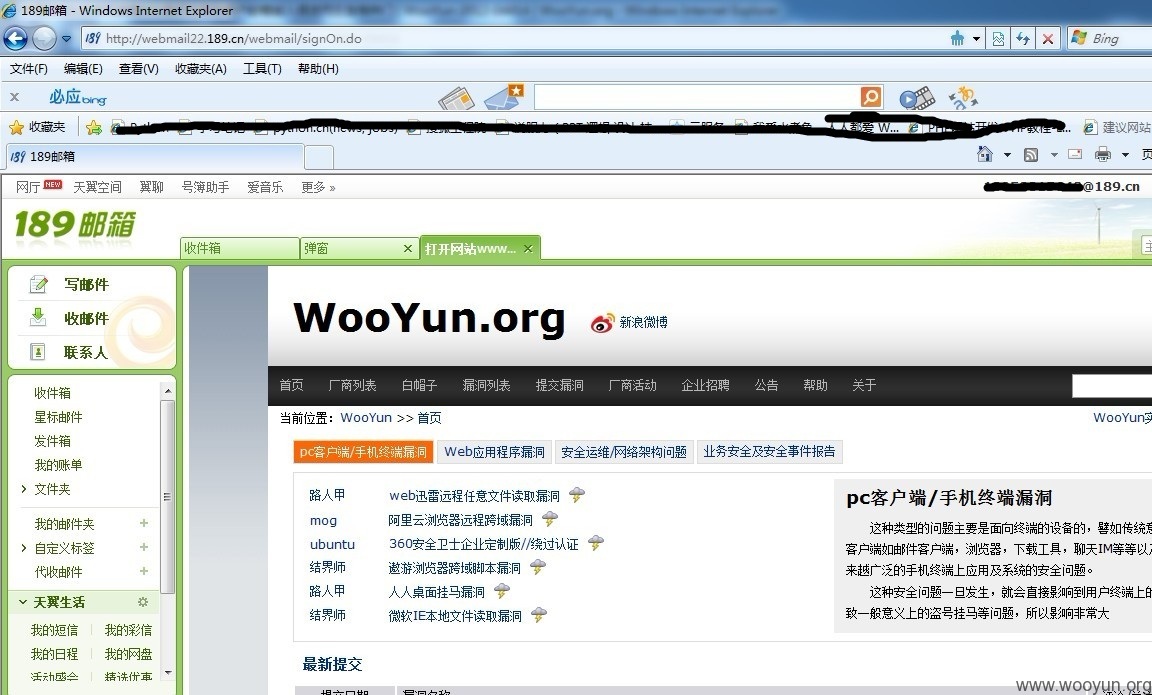This screenshot has height=695, width=1152.
Task: Click the 号簿助手 link
Action: click(x=205, y=187)
